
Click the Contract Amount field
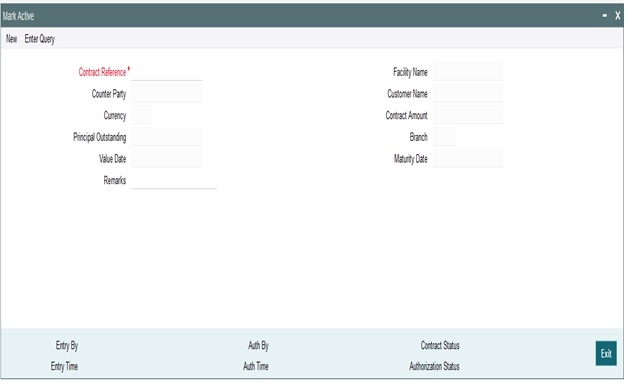click(468, 115)
